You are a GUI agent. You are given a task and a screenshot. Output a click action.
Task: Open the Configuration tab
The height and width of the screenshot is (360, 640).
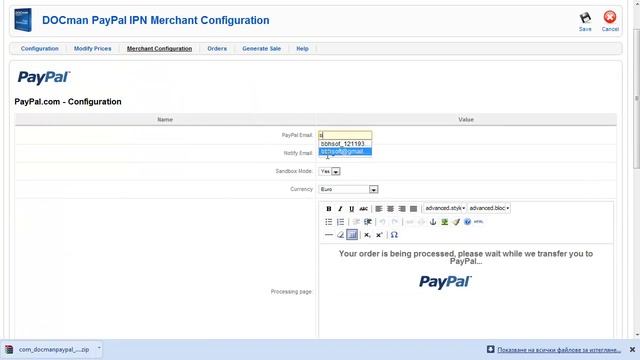tap(40, 49)
